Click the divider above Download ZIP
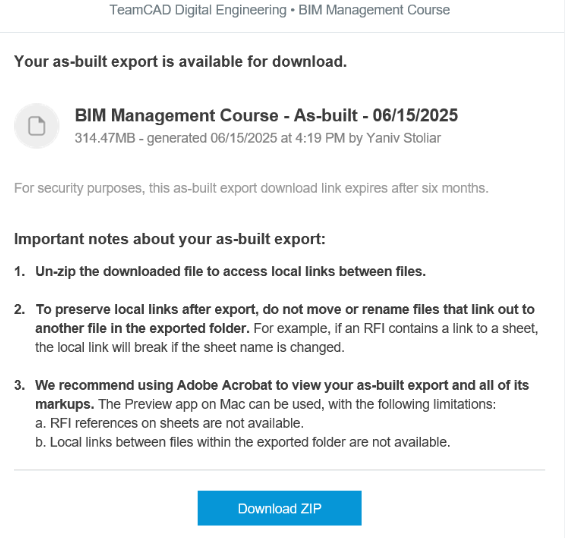This screenshot has height=538, width=570. [x=279, y=470]
